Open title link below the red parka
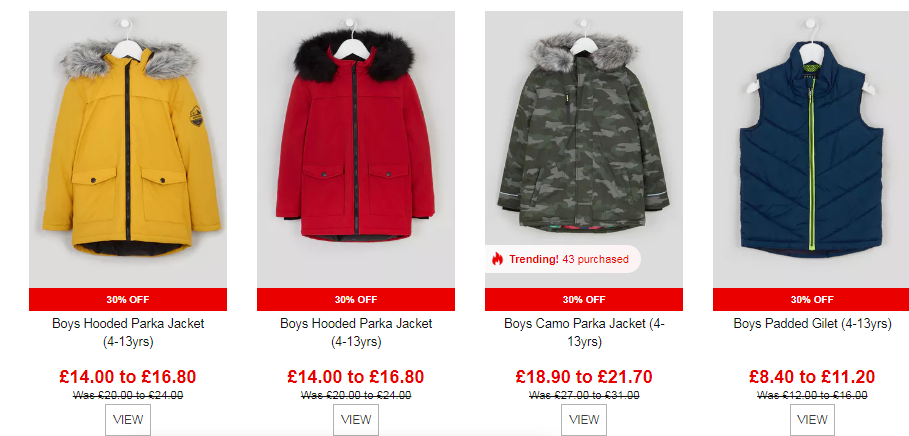Screen dimensions: 909x436 (356, 333)
